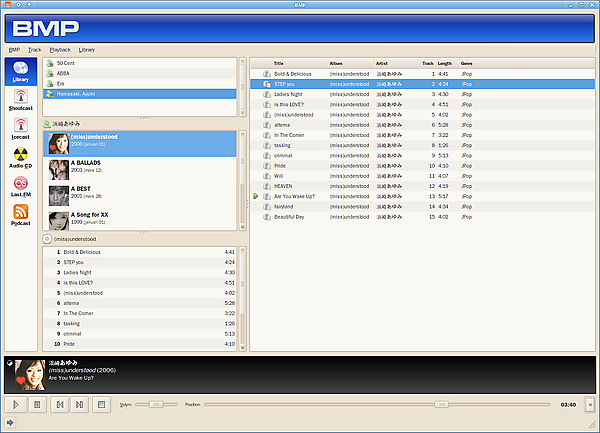Open the Library menu
This screenshot has width=600, height=433.
point(87,49)
